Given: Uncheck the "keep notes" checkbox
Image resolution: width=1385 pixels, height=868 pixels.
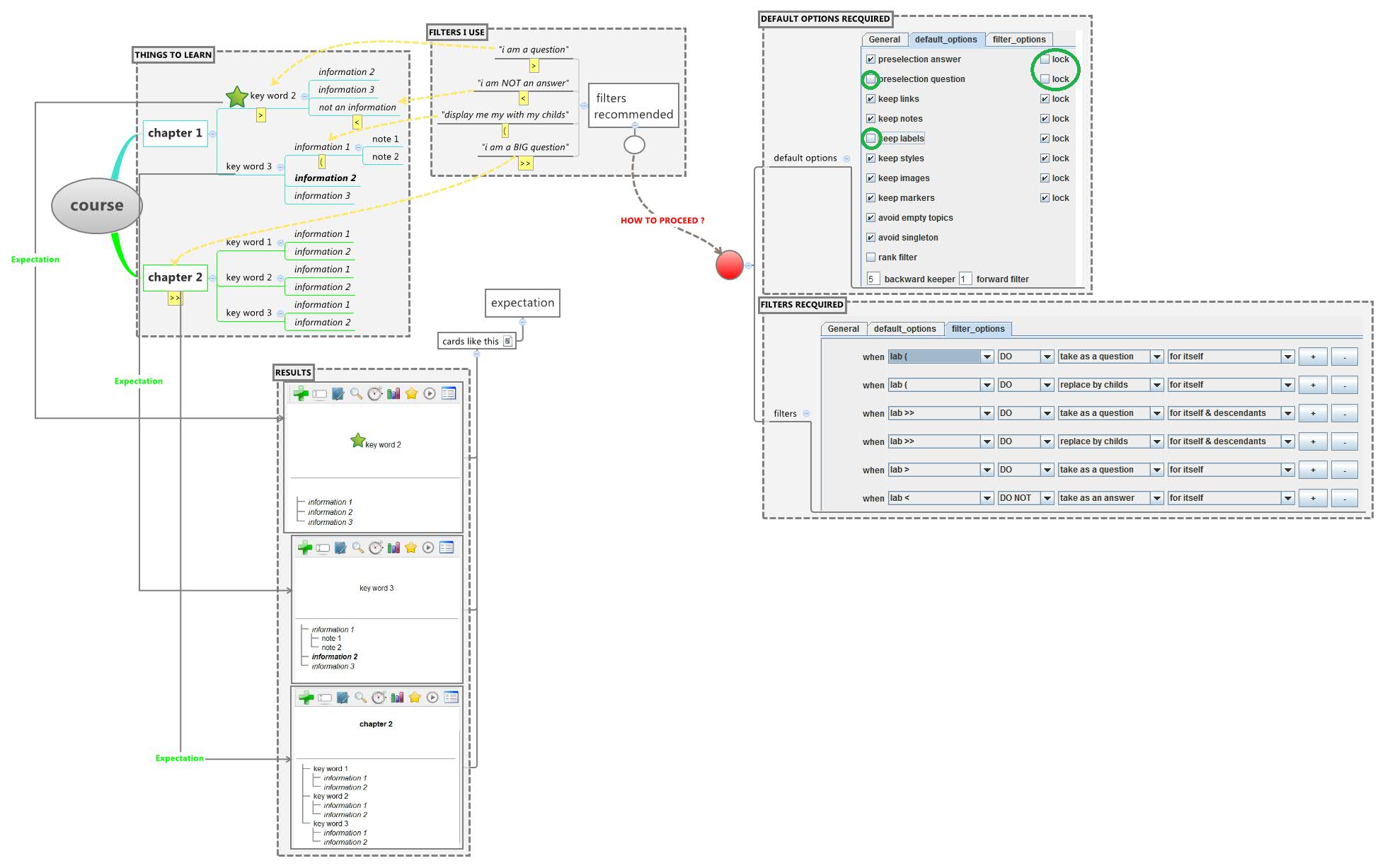Looking at the screenshot, I should tap(870, 119).
